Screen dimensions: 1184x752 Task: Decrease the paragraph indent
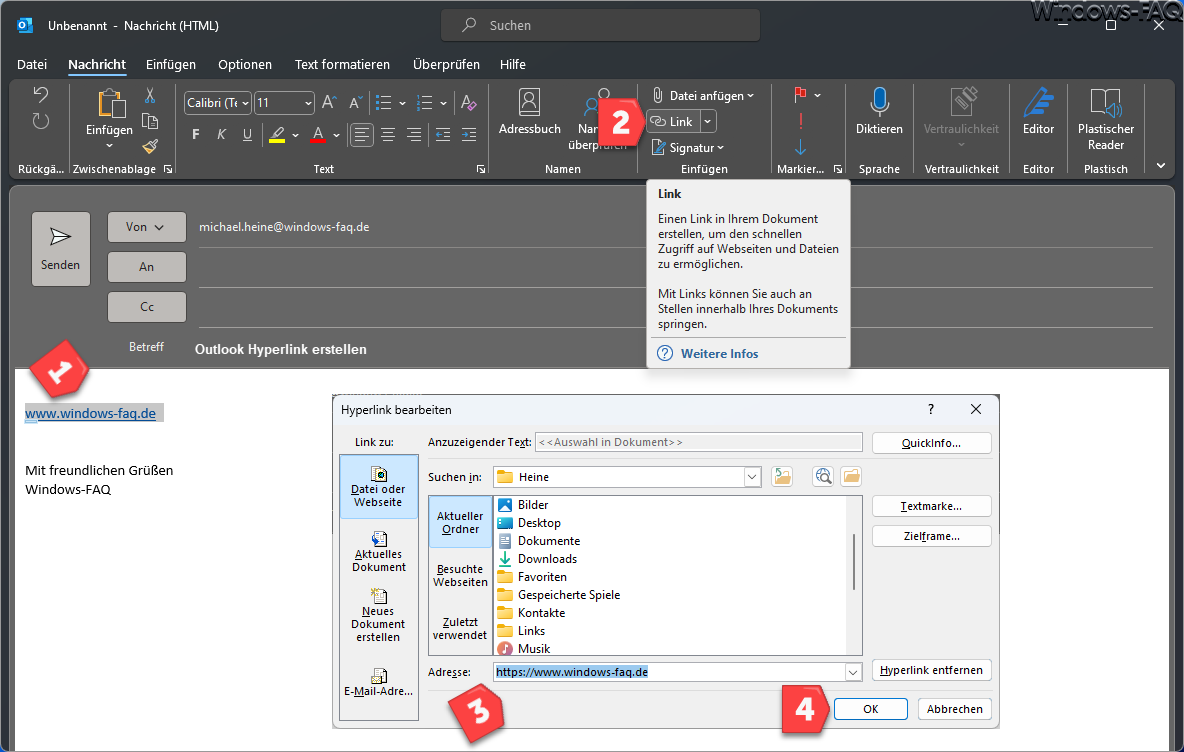443,135
